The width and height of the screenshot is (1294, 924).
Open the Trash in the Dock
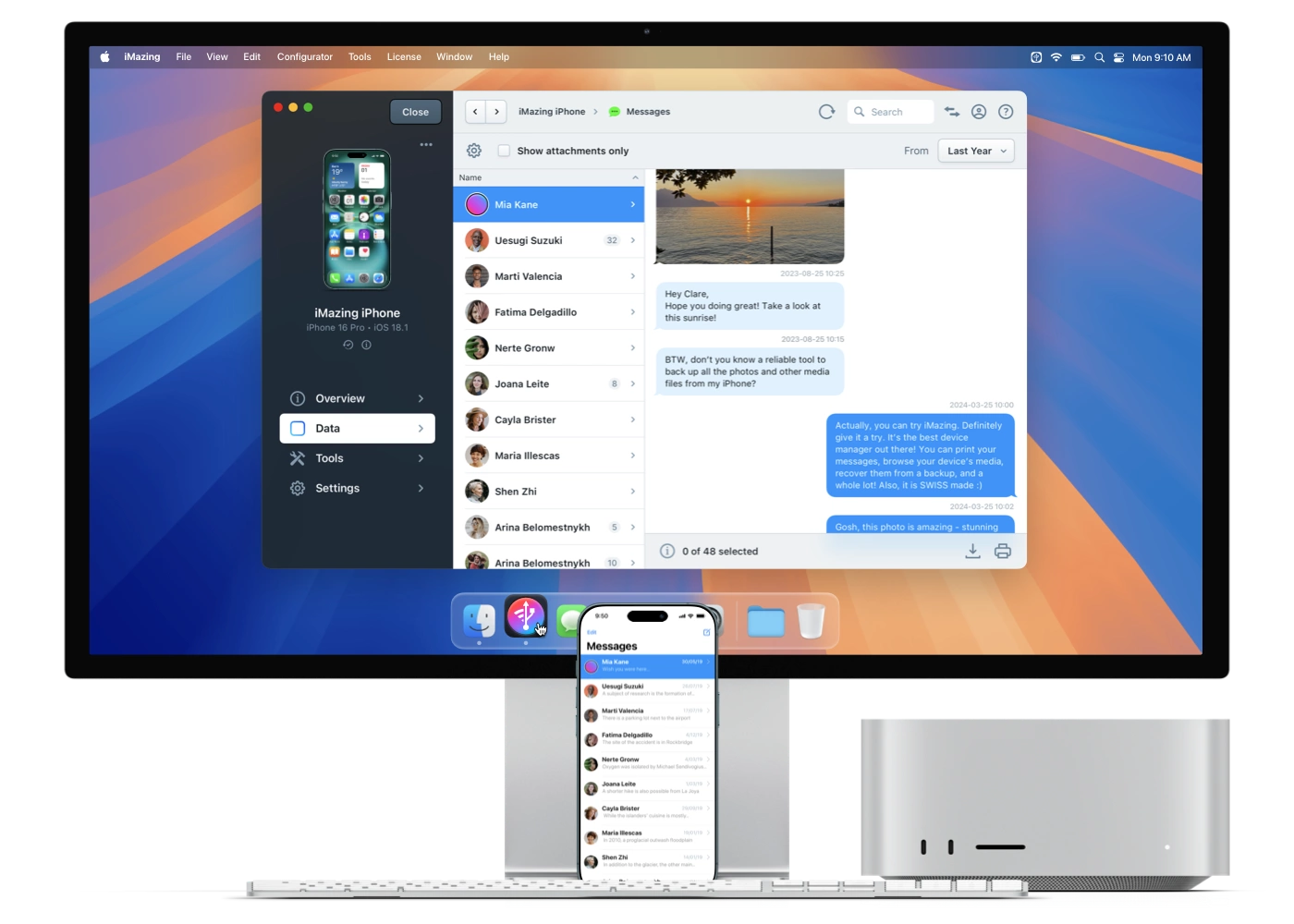click(x=811, y=621)
